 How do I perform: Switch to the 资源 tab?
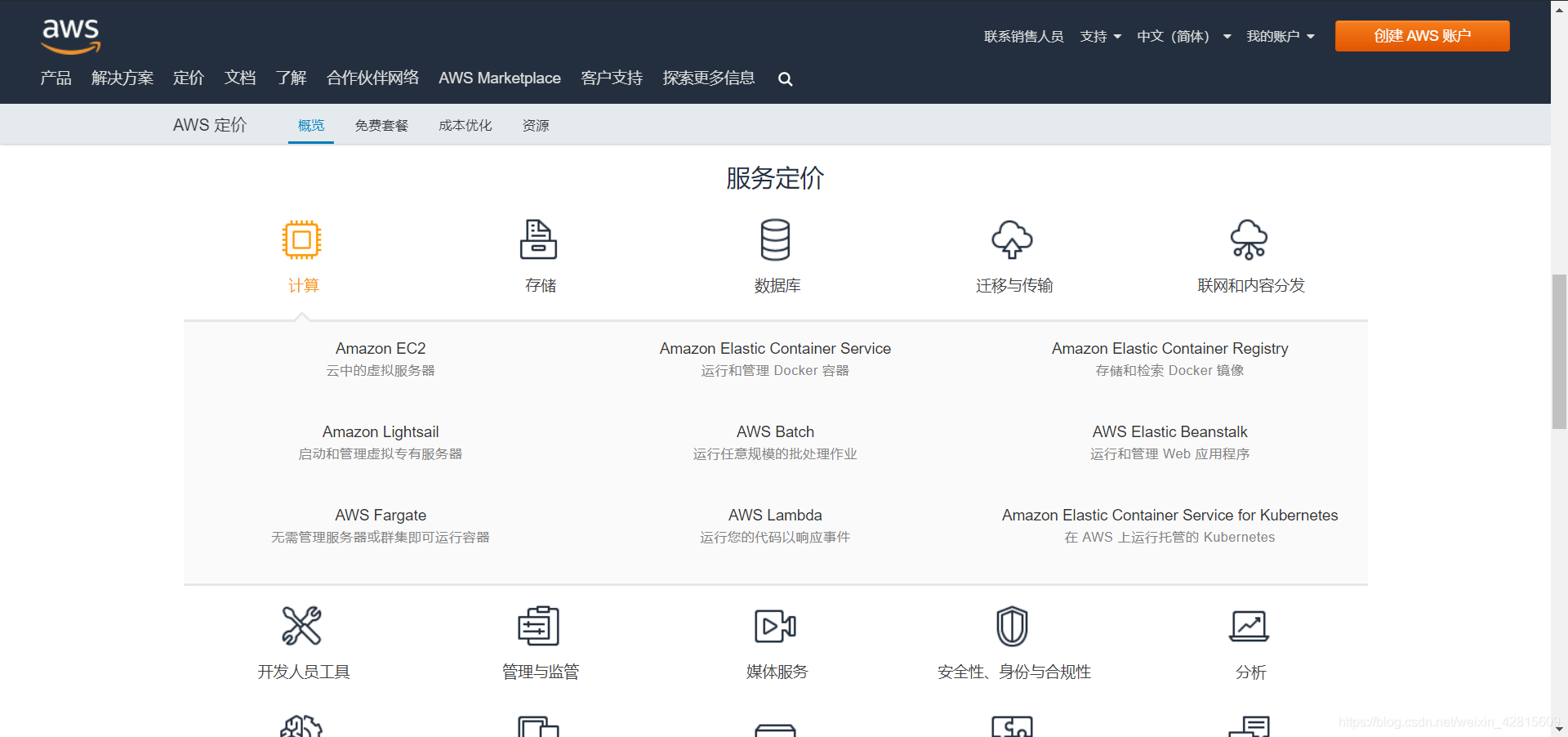pyautogui.click(x=536, y=125)
